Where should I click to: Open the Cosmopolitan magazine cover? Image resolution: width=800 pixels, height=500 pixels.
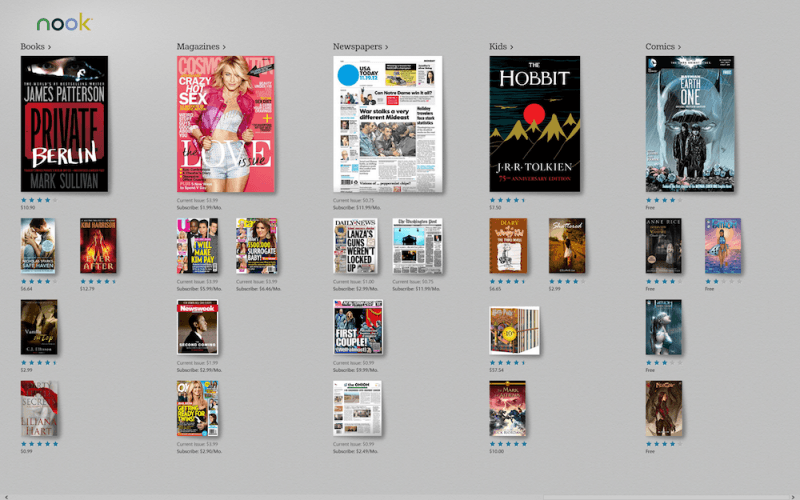[x=226, y=124]
